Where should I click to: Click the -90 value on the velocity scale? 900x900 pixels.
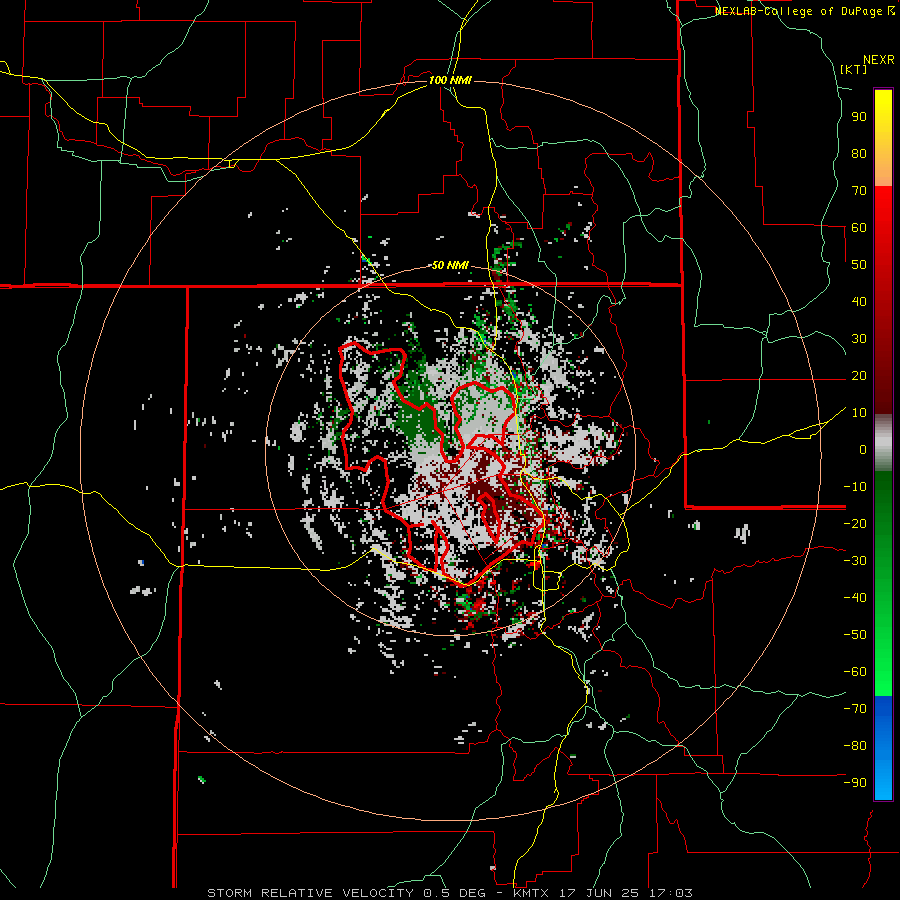[x=855, y=782]
